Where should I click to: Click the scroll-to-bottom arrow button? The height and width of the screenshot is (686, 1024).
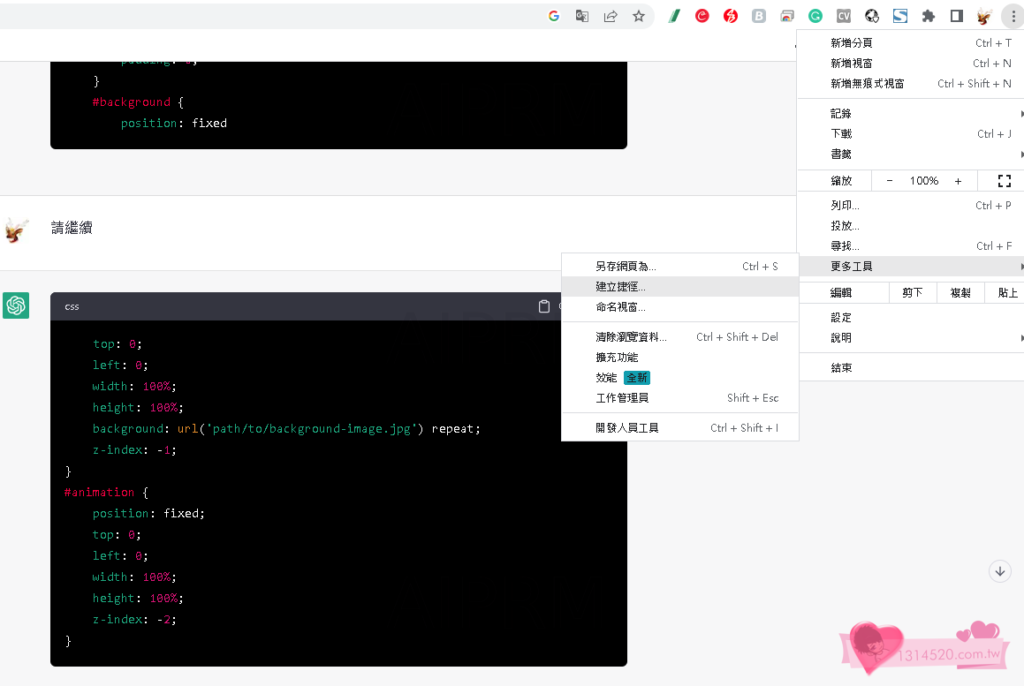(999, 571)
